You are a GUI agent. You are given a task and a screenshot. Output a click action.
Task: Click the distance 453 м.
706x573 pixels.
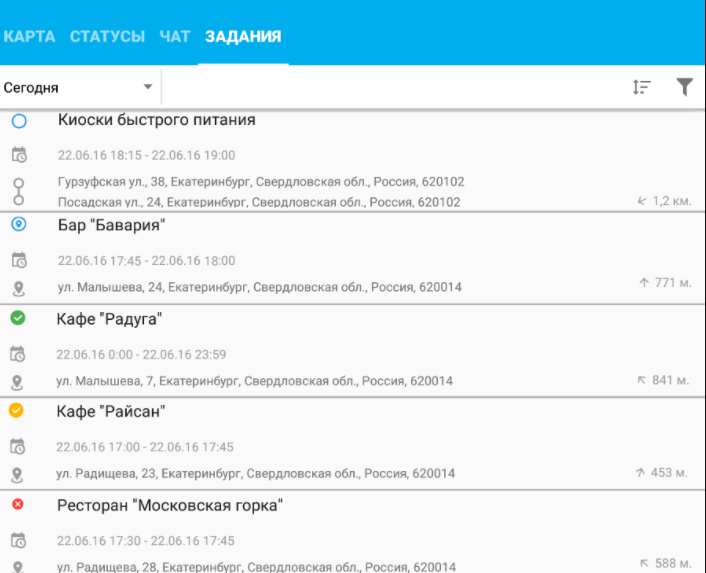(x=669, y=473)
